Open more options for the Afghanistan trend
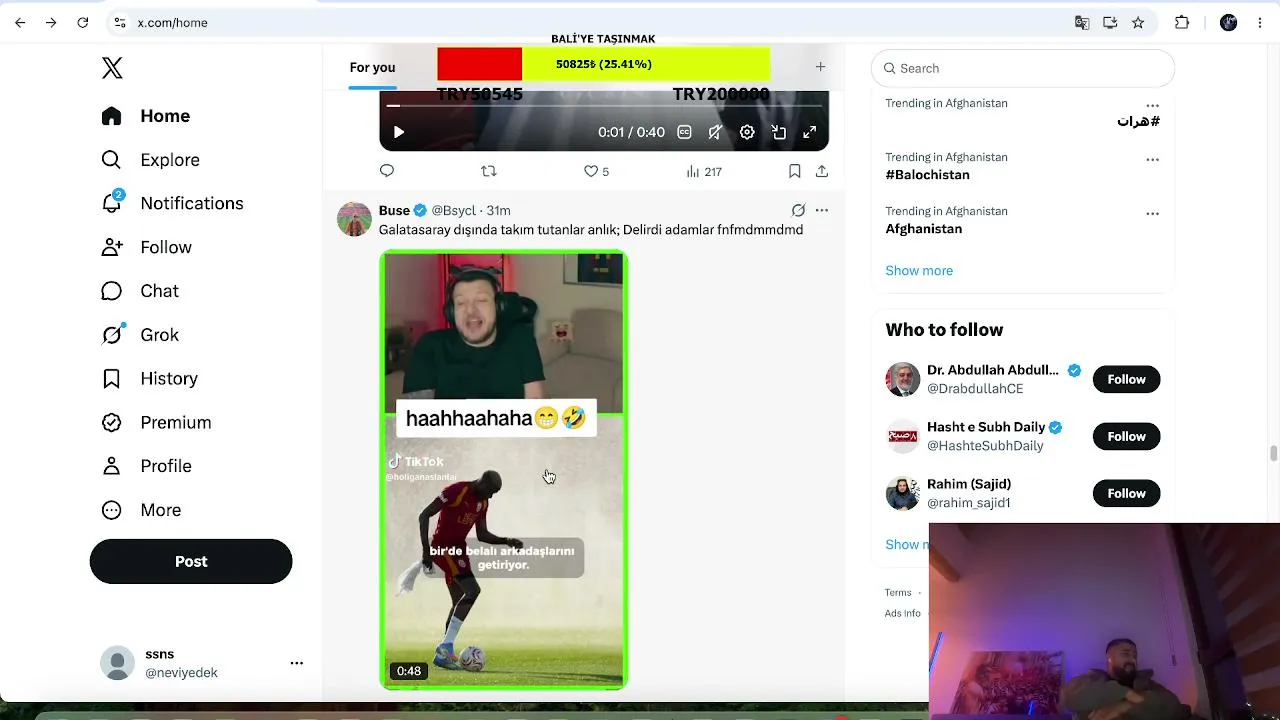This screenshot has height=720, width=1280. click(x=1152, y=213)
